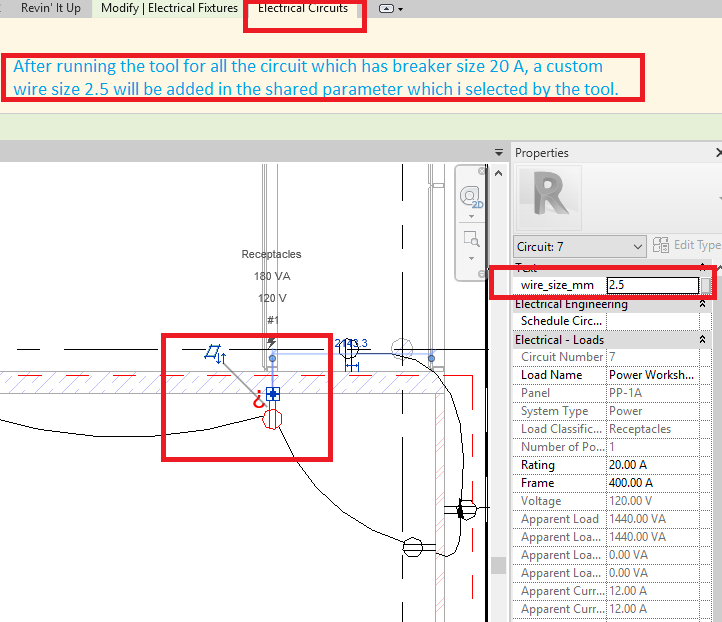Click the Load Classific... value Receptacles
722x622 pixels.
pos(652,429)
